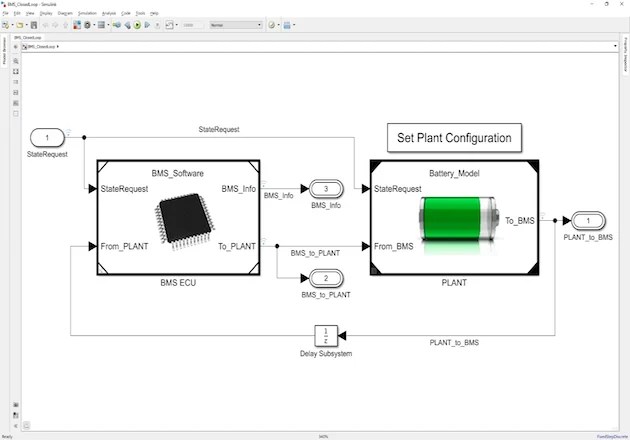This screenshot has height=440, width=630.
Task: Open the Library Browser icon
Action: (77, 25)
